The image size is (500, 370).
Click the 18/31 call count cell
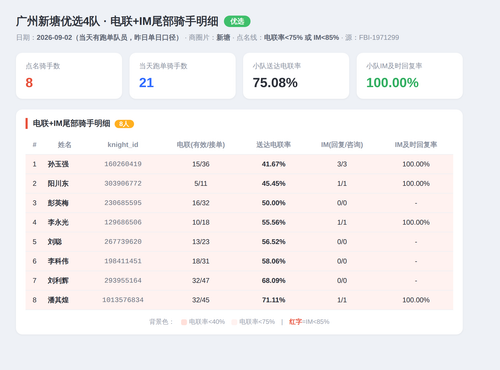201,261
